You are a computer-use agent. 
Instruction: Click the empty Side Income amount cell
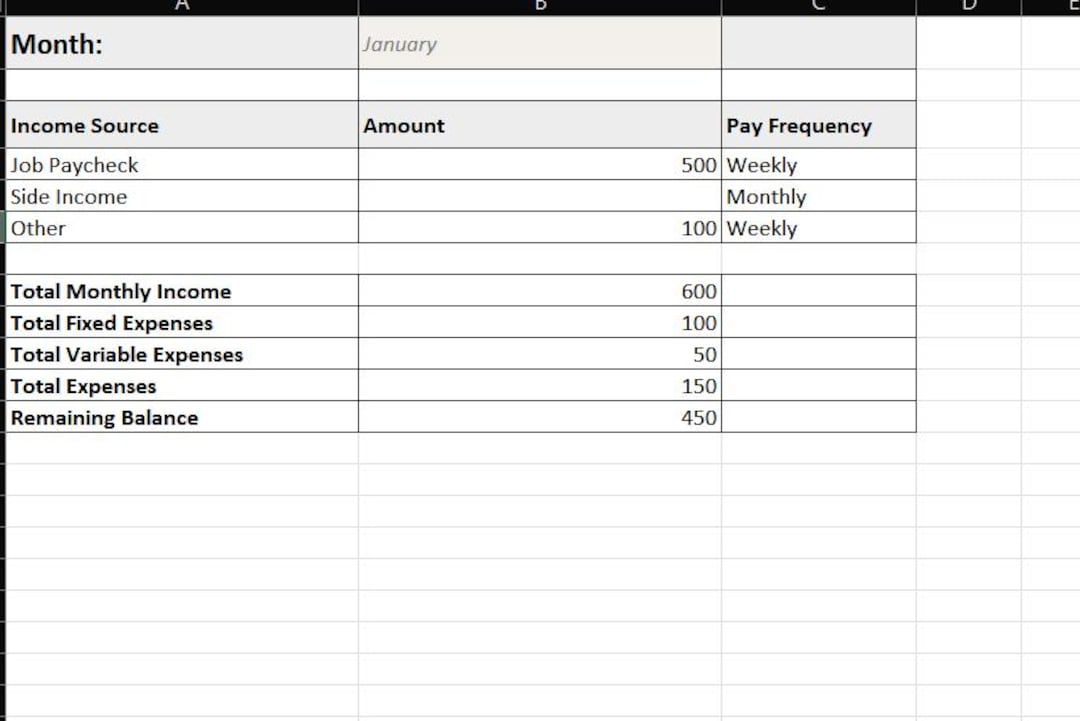[x=540, y=196]
